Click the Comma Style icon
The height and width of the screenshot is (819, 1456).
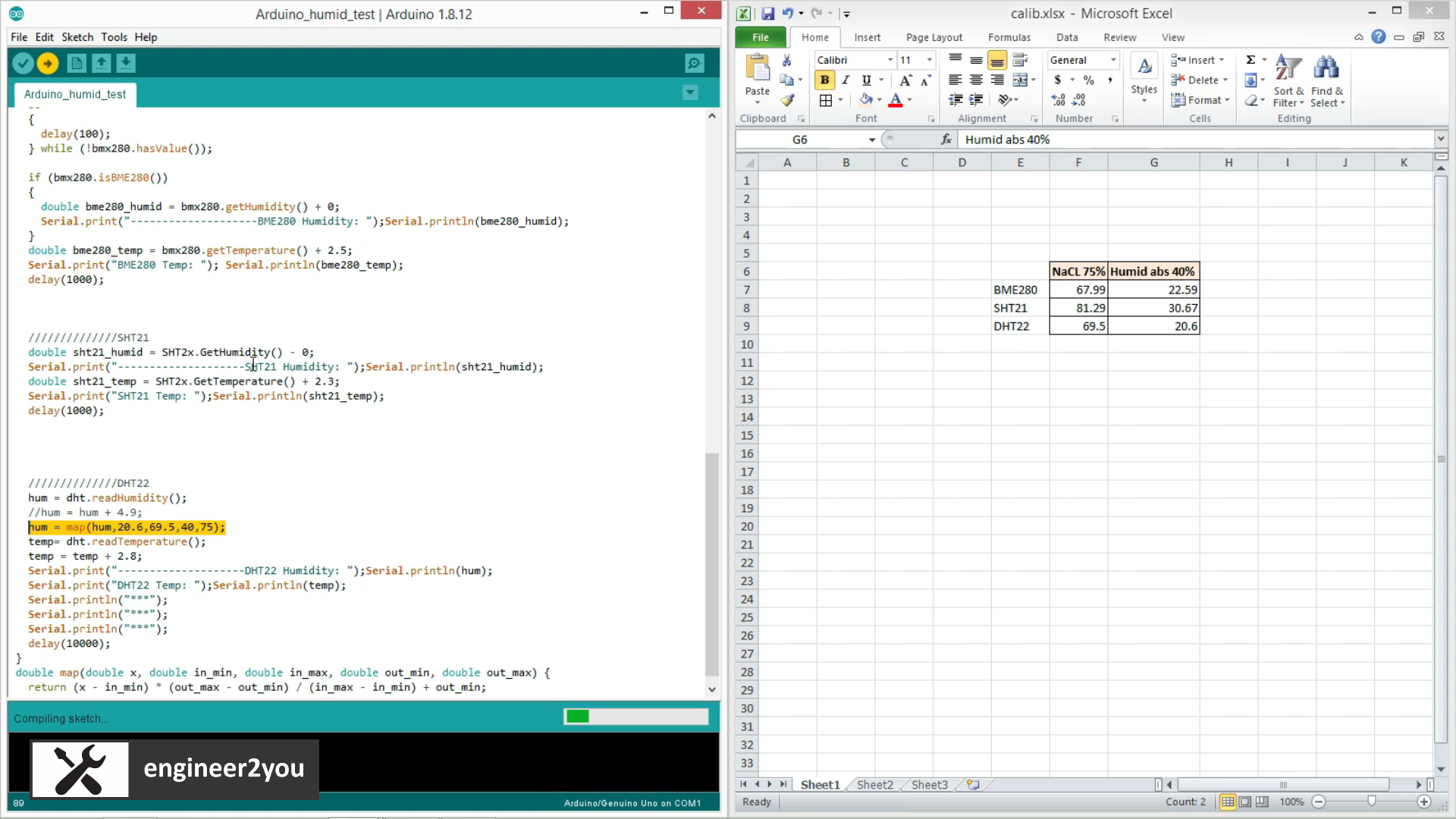pyautogui.click(x=1109, y=80)
